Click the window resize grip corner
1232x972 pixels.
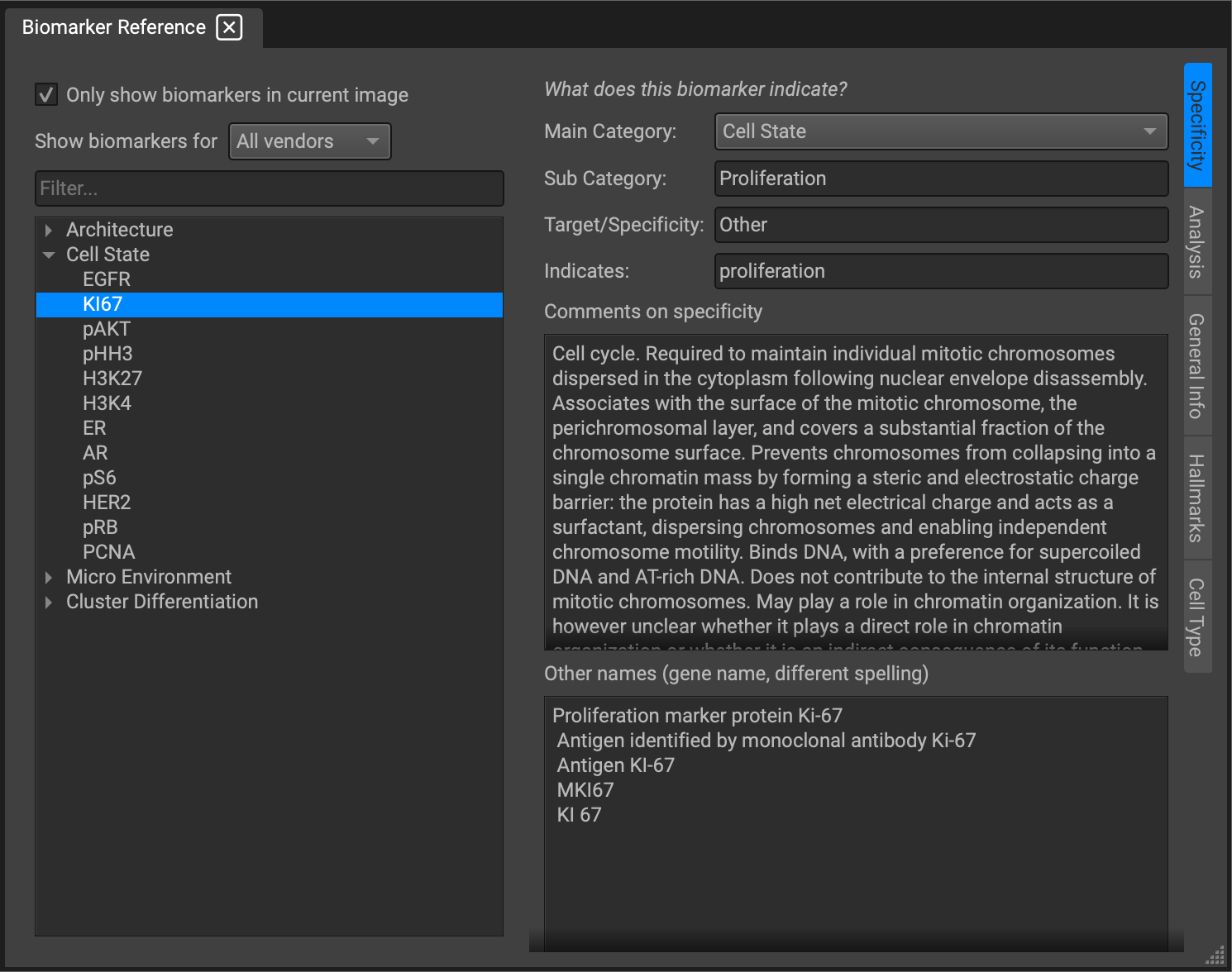click(x=1215, y=955)
